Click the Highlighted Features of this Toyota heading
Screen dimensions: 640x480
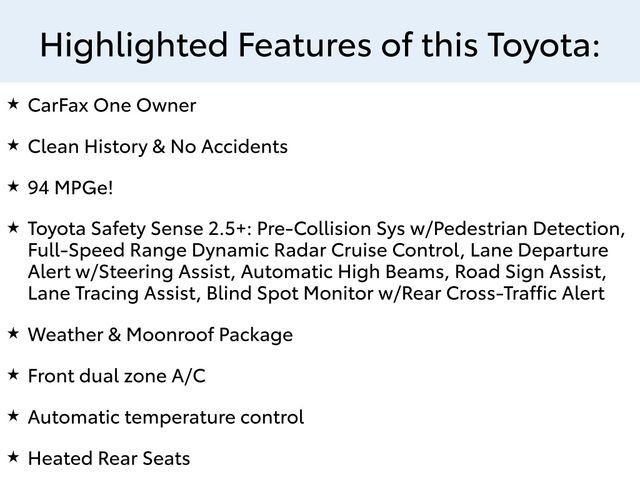[320, 44]
